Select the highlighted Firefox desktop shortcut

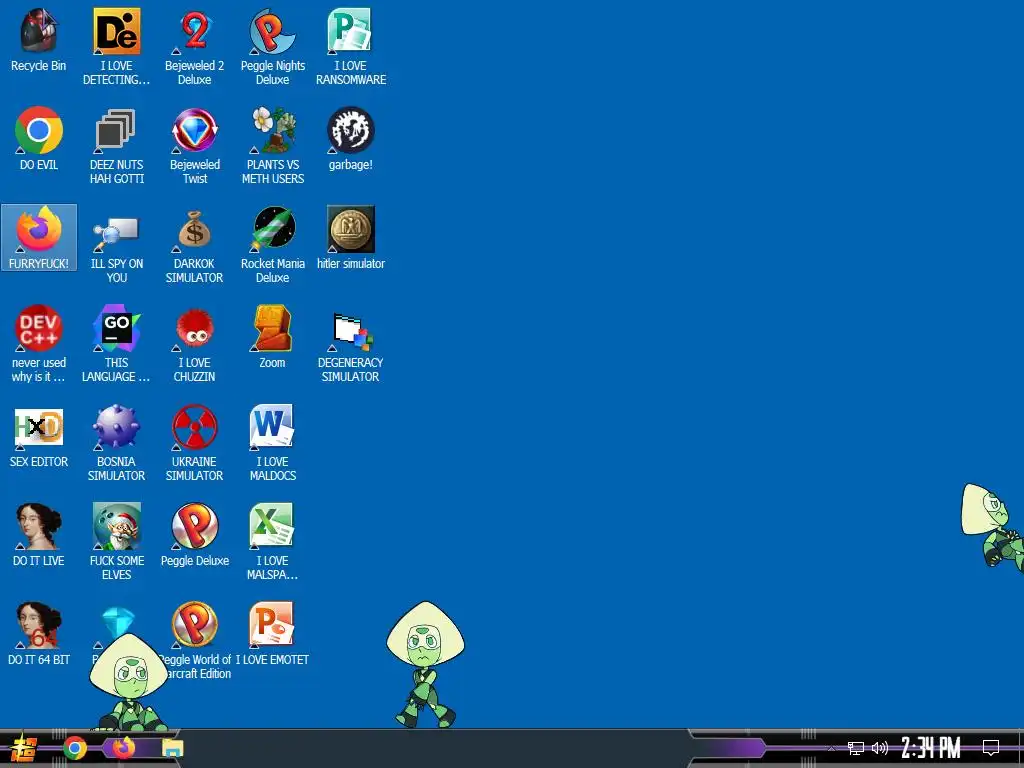(39, 238)
